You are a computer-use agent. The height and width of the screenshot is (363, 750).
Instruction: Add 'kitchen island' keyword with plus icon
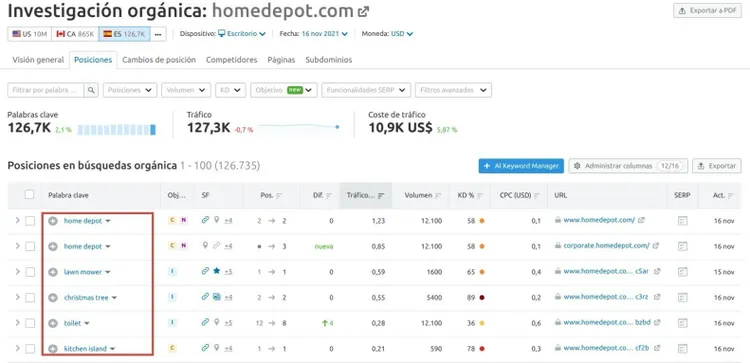click(x=53, y=349)
